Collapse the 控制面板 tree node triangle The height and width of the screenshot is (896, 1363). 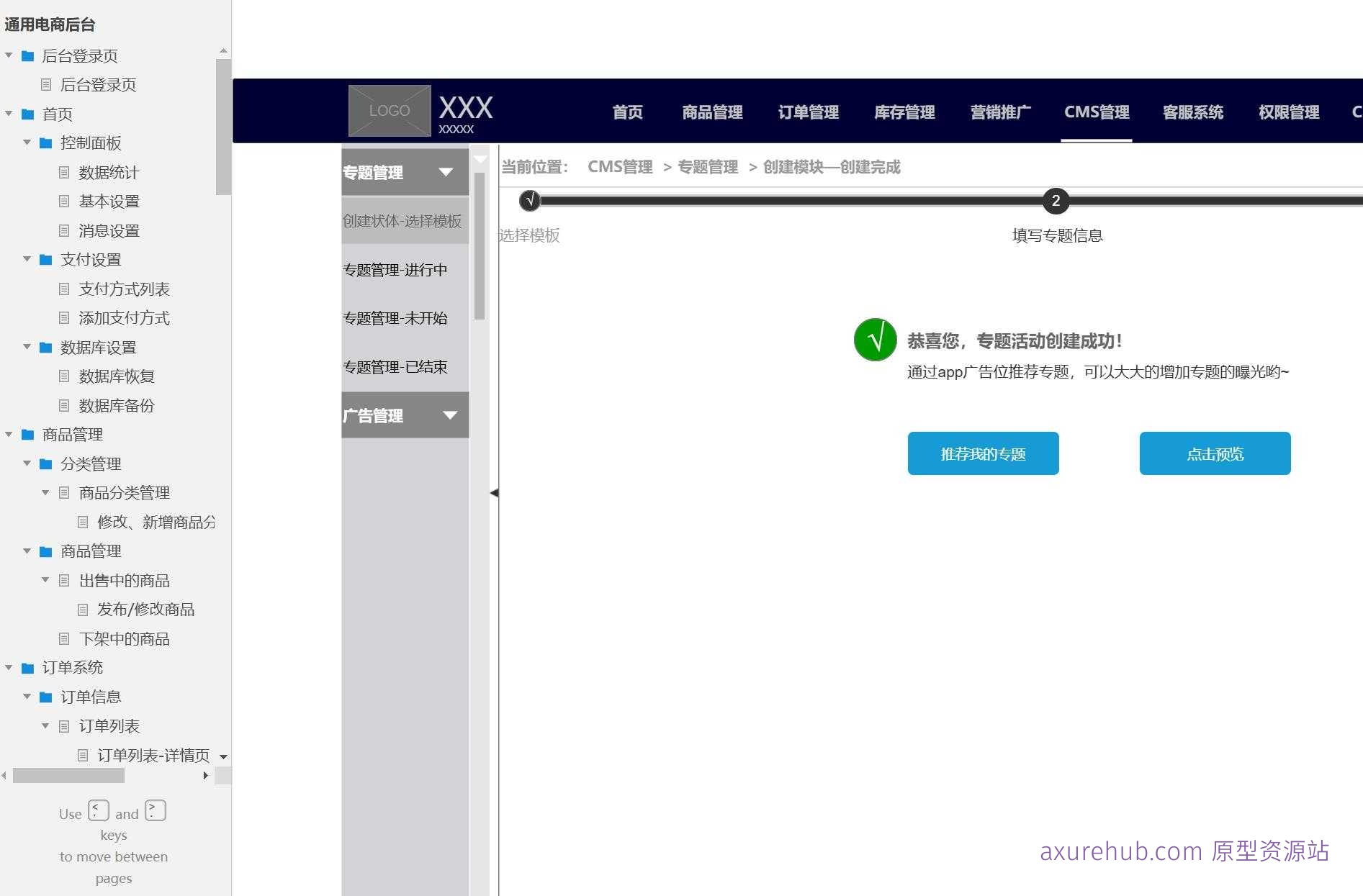(x=27, y=143)
